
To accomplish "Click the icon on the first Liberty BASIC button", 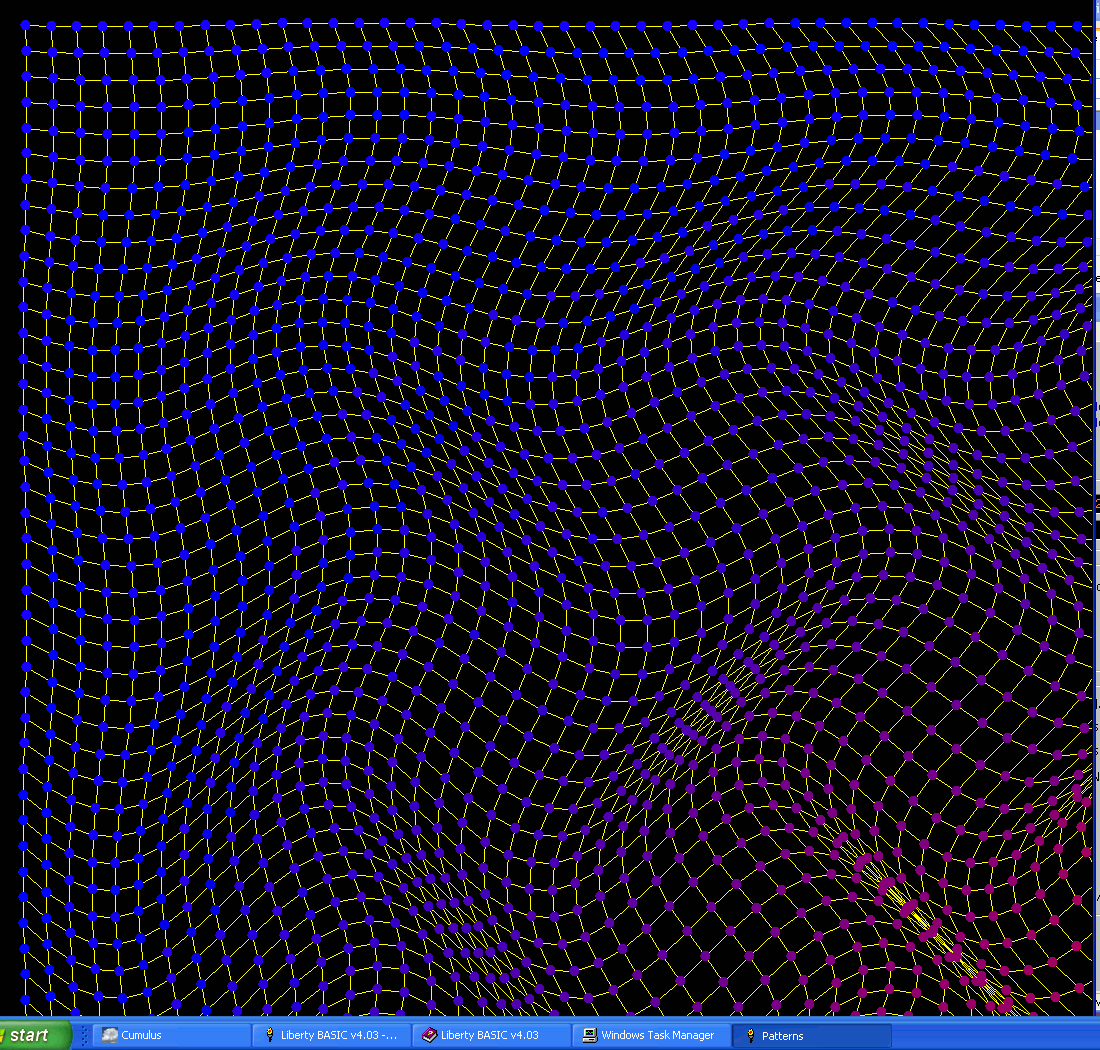I will pyautogui.click(x=270, y=1035).
